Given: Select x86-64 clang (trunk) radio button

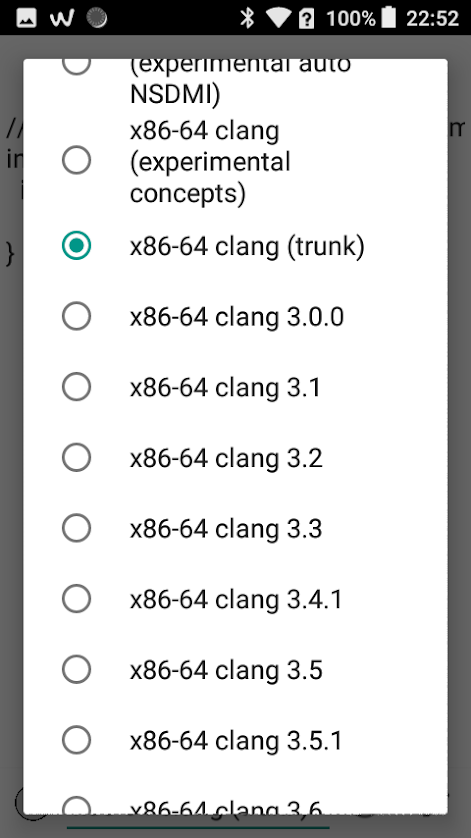Looking at the screenshot, I should click(76, 245).
